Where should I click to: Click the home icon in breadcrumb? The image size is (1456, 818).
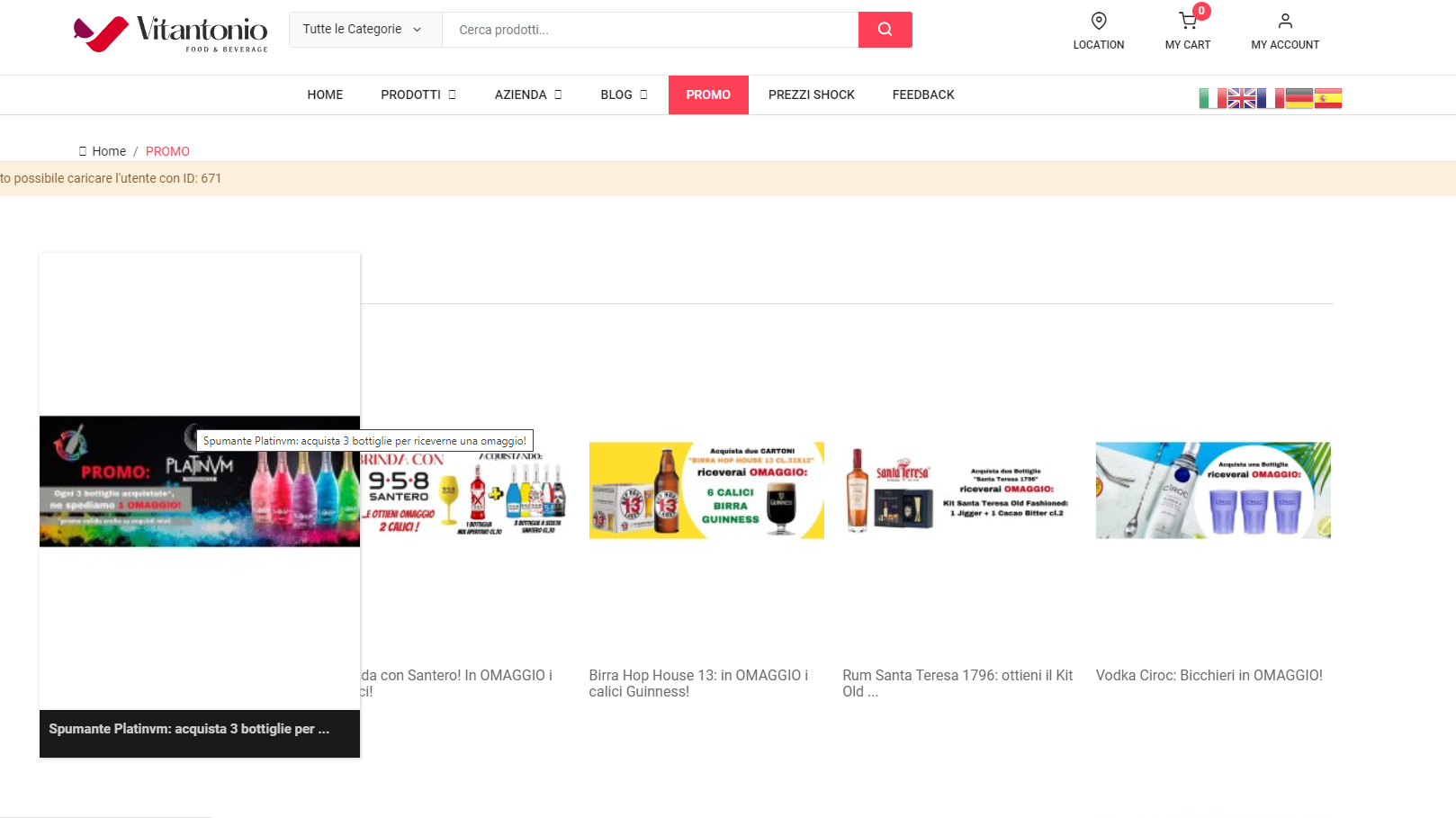point(83,151)
